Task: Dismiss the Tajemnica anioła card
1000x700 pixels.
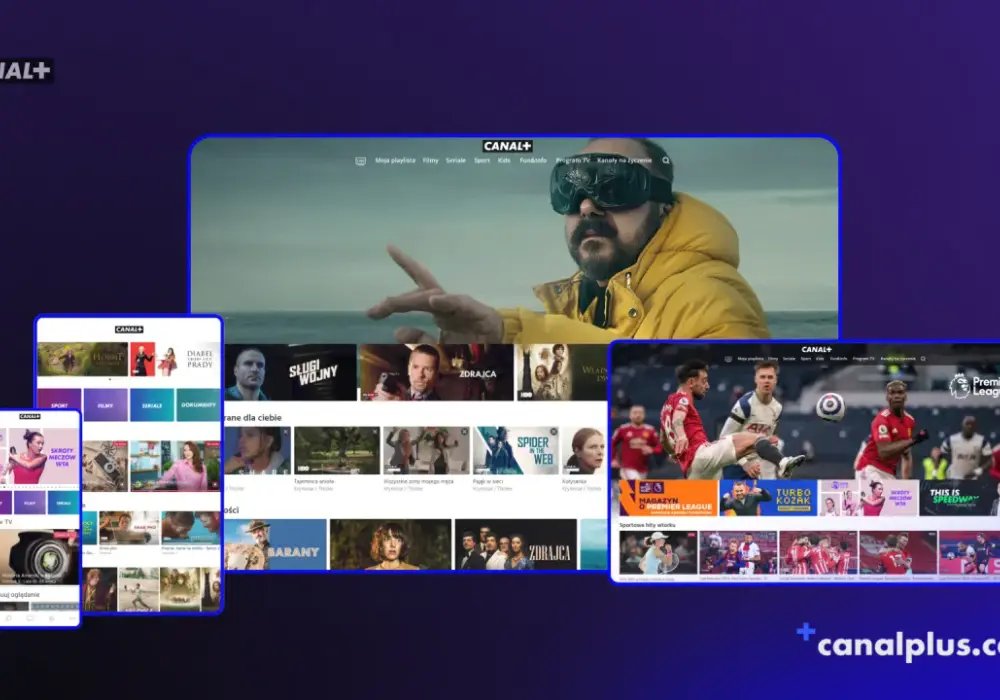Action: point(375,432)
